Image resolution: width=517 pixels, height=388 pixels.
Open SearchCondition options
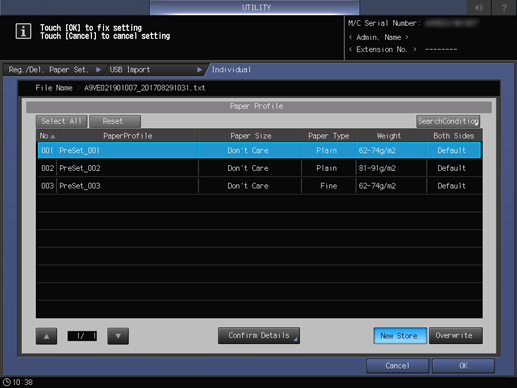pos(448,121)
